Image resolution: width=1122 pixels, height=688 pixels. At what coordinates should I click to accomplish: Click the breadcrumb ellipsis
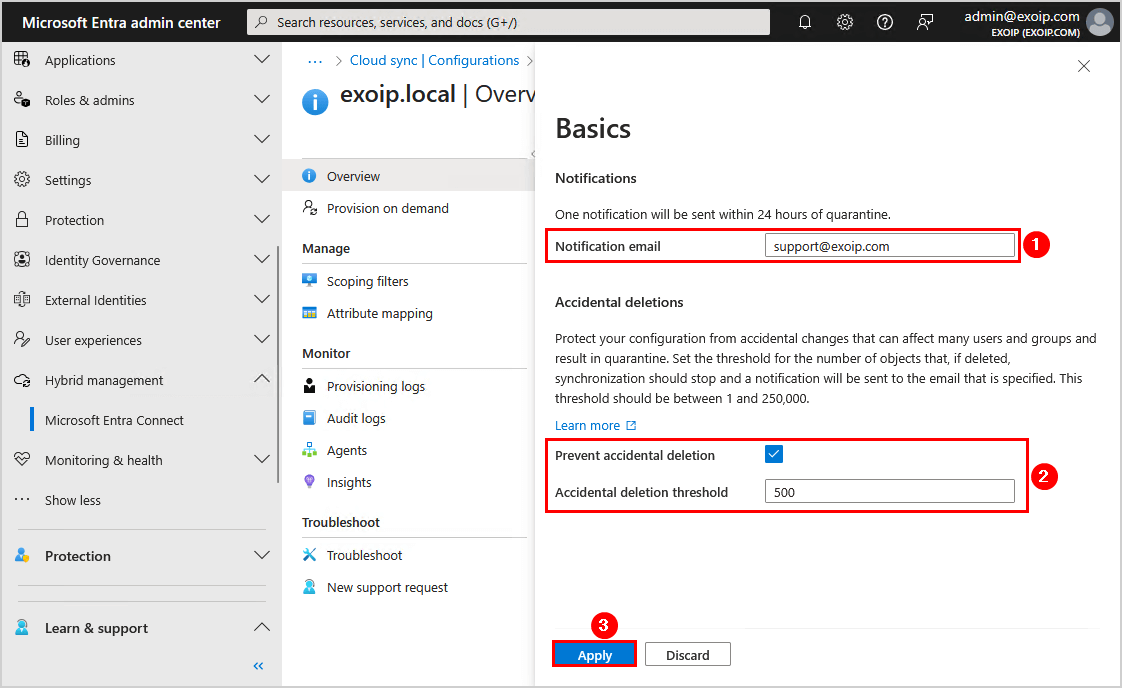click(315, 61)
